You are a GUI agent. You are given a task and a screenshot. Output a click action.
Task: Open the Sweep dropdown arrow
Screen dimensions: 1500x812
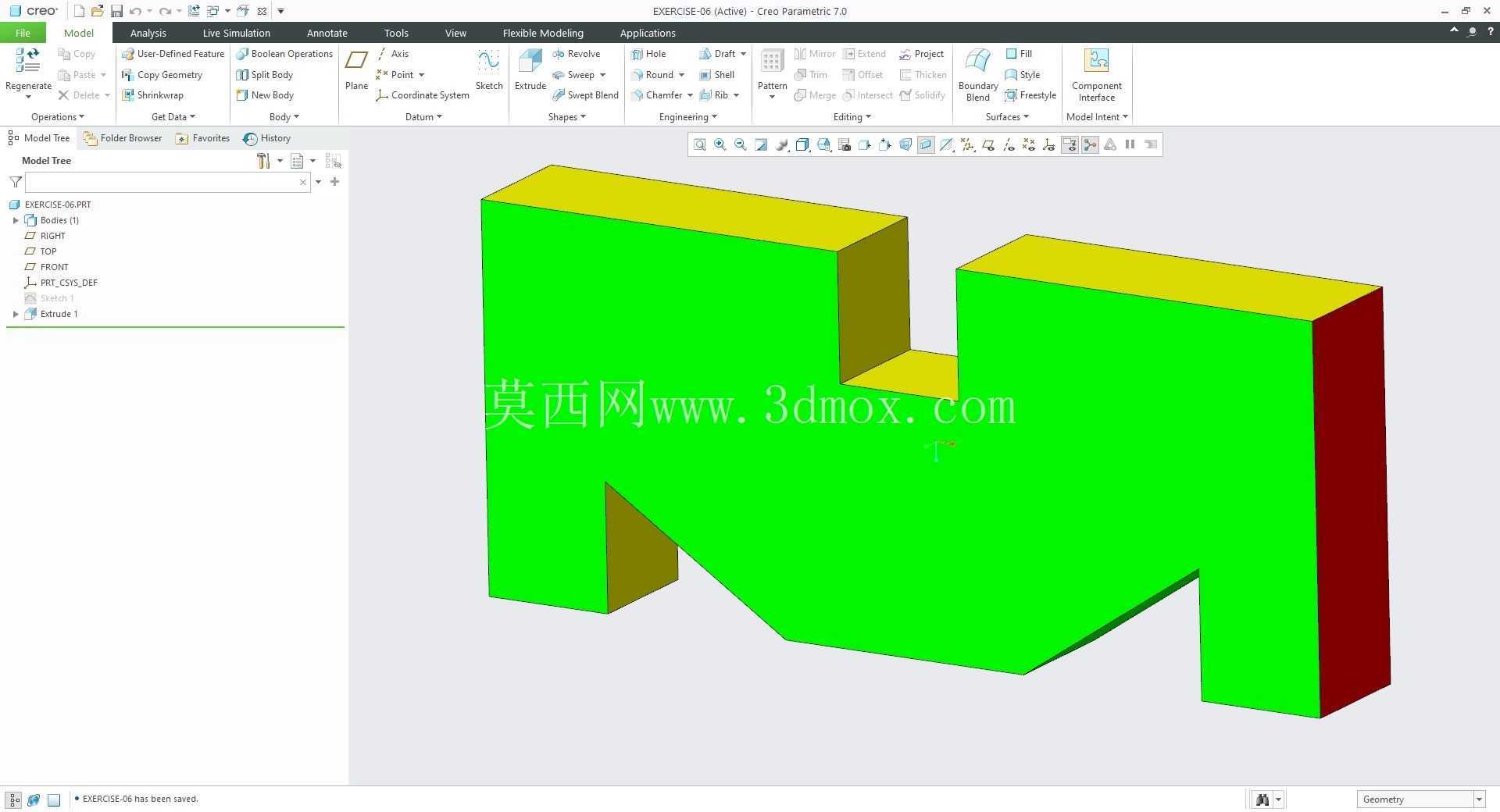point(603,75)
